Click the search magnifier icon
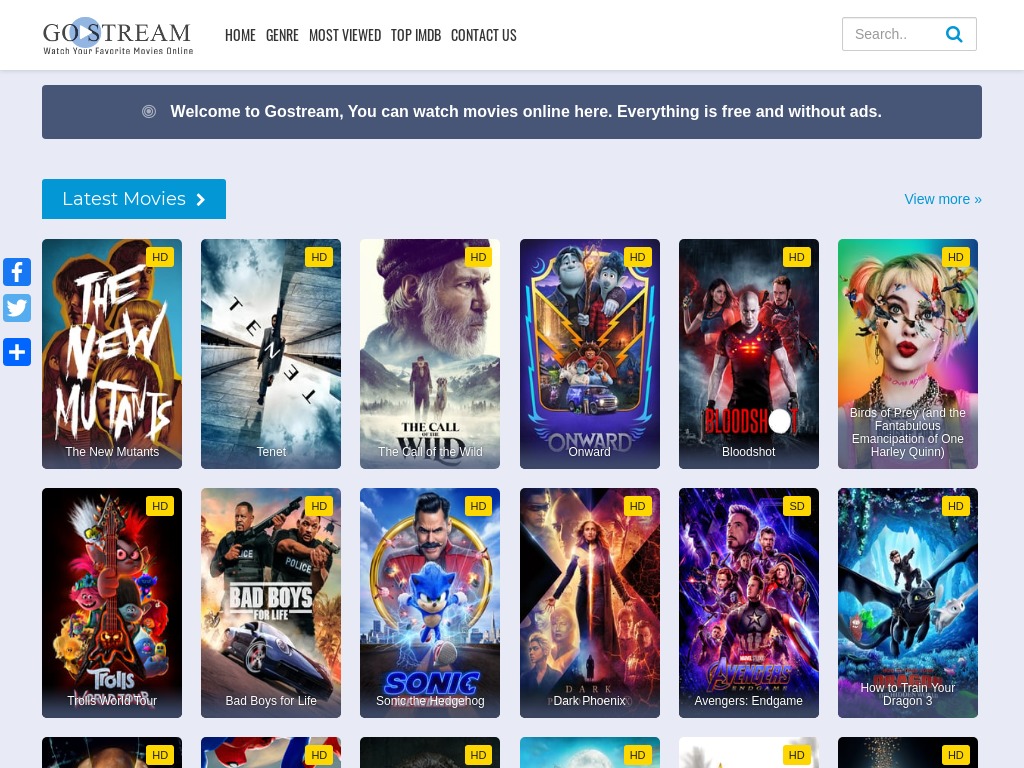This screenshot has height=768, width=1024. coord(954,34)
